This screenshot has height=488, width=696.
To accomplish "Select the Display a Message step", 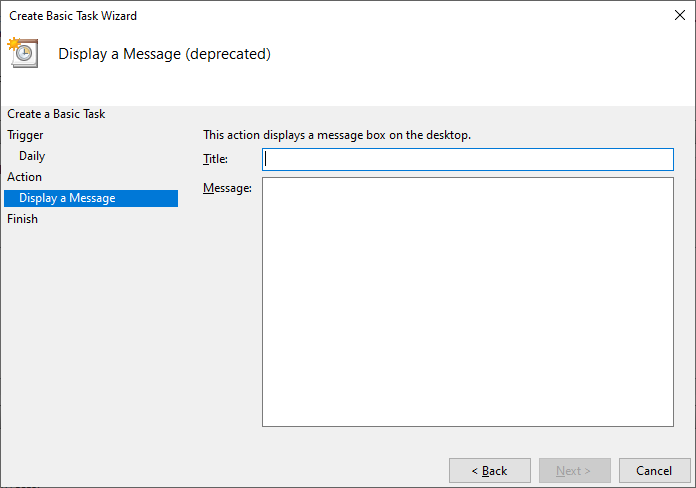I will point(91,198).
